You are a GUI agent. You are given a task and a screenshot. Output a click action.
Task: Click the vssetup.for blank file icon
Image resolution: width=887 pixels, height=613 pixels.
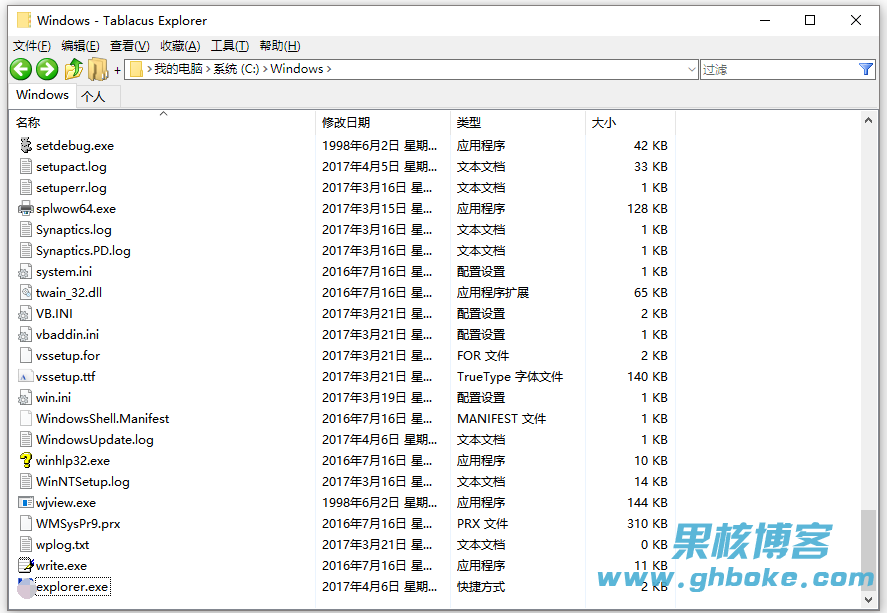pos(25,355)
